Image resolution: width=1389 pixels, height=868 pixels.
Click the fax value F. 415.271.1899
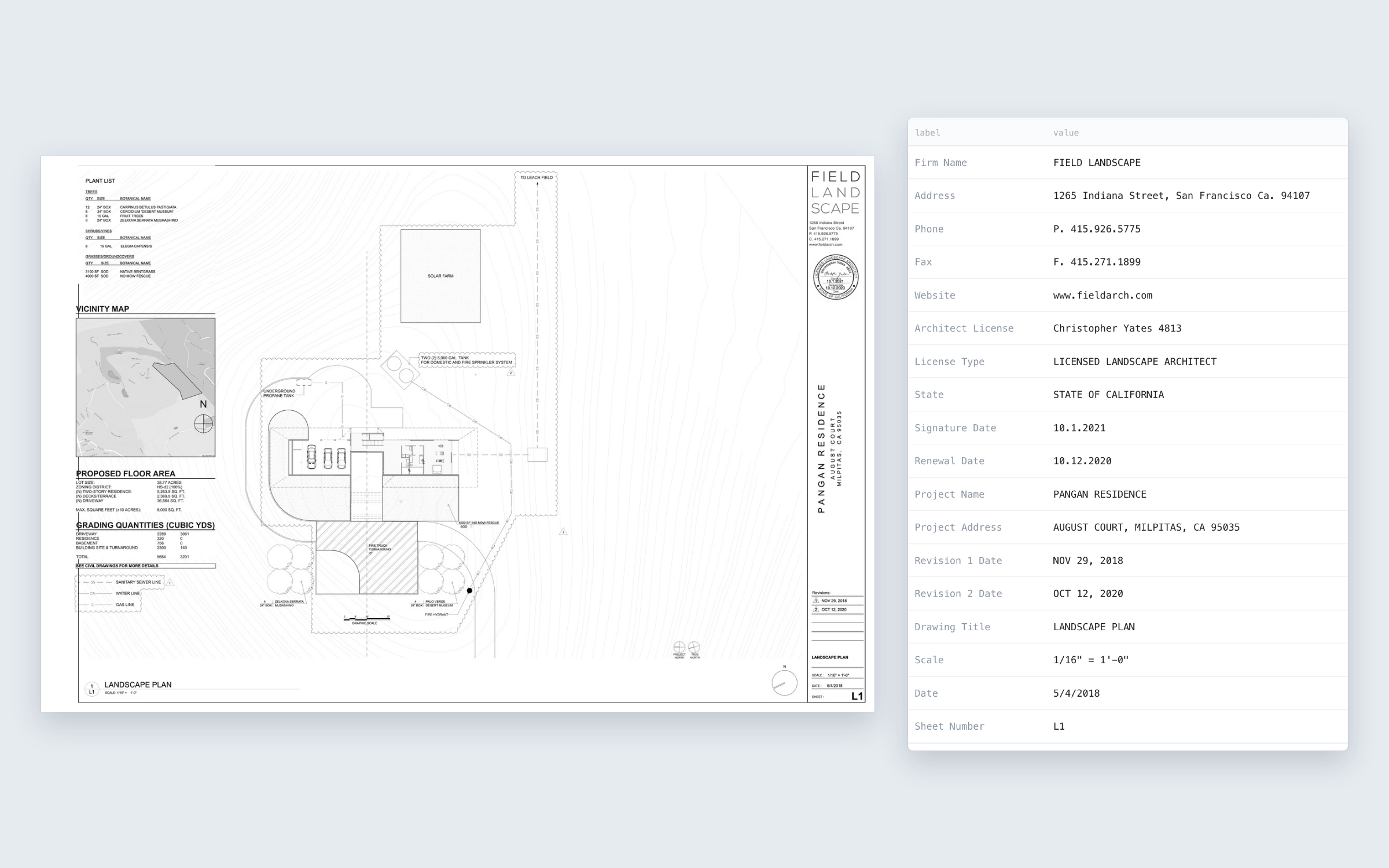coord(1097,262)
